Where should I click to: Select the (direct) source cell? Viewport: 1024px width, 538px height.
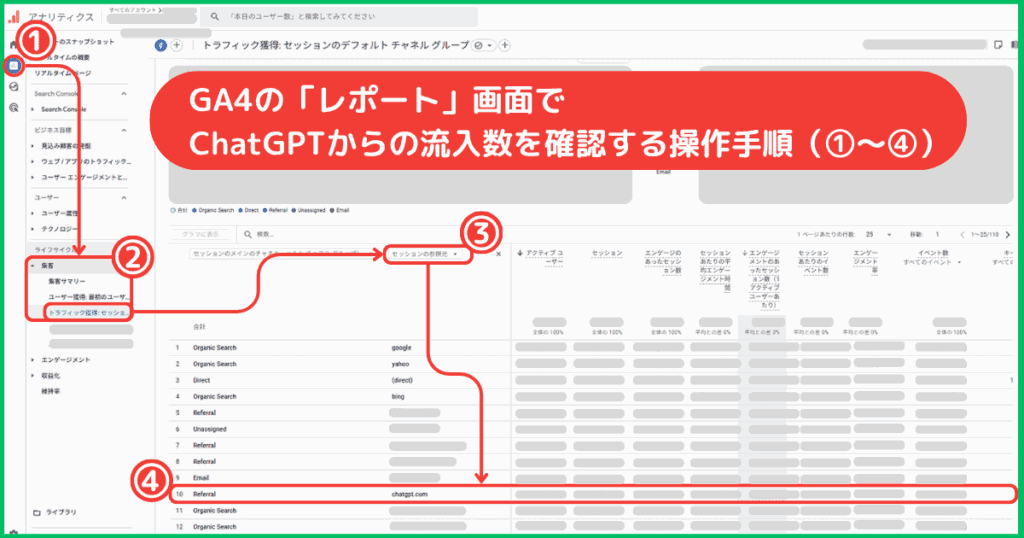coord(402,380)
